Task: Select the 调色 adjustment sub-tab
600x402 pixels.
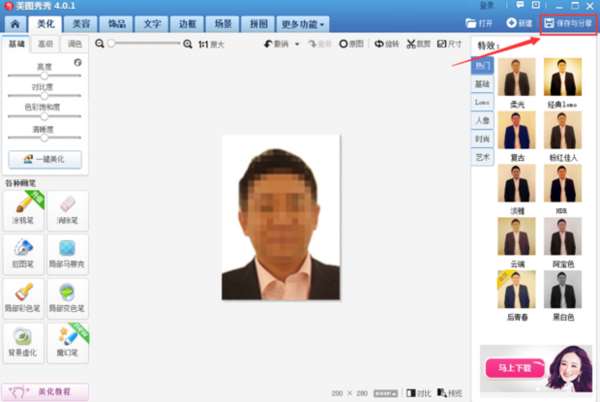Action: point(75,44)
